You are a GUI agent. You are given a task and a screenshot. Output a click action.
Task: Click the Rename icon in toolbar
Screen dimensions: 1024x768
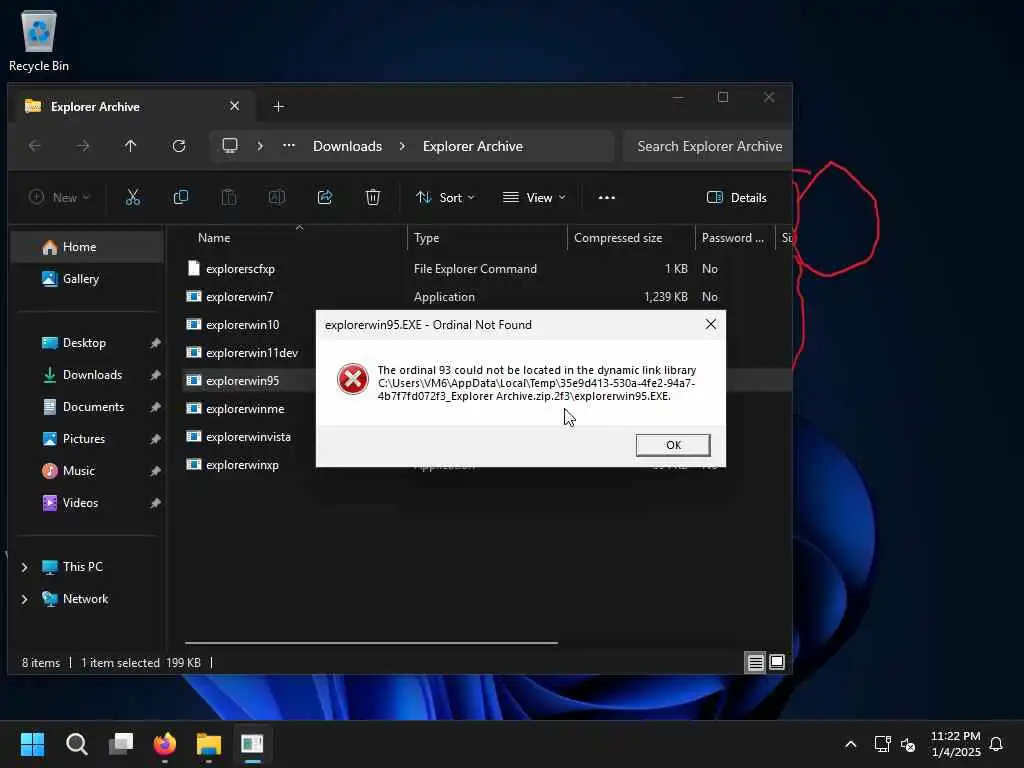click(x=277, y=197)
